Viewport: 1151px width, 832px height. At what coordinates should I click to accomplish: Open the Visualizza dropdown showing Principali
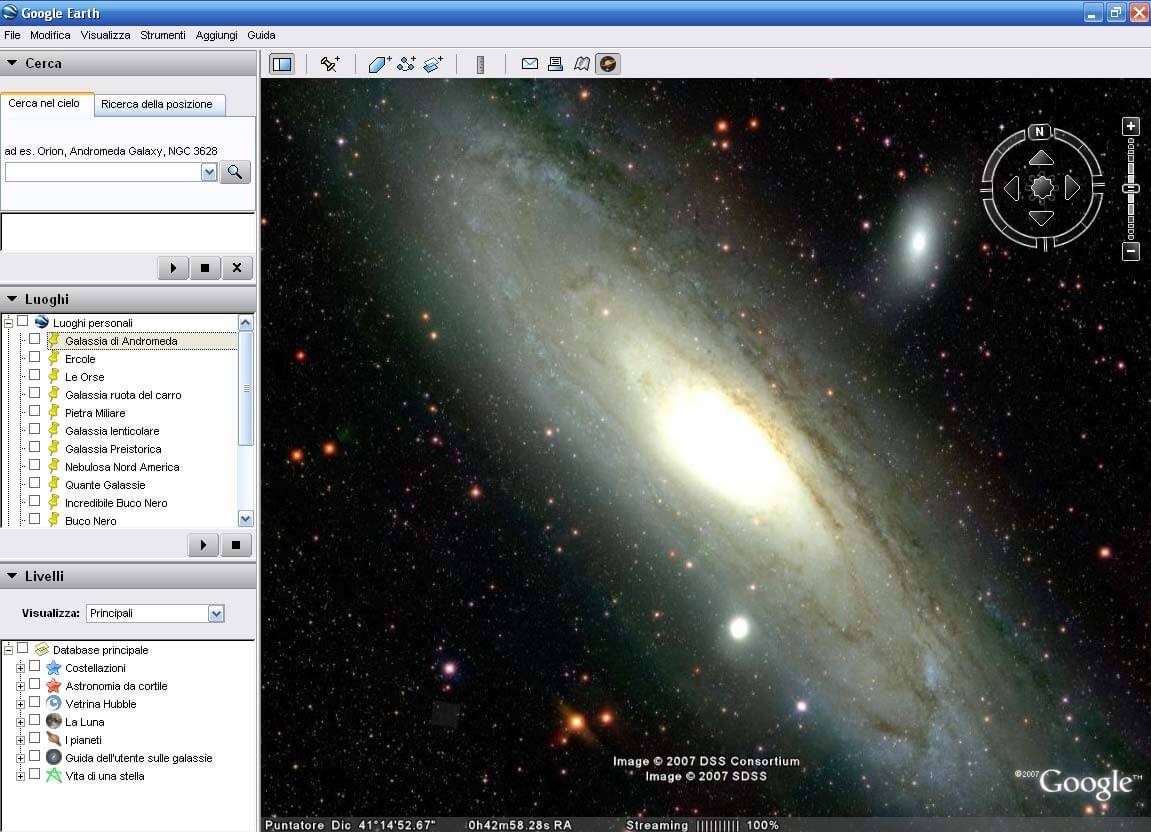point(155,613)
